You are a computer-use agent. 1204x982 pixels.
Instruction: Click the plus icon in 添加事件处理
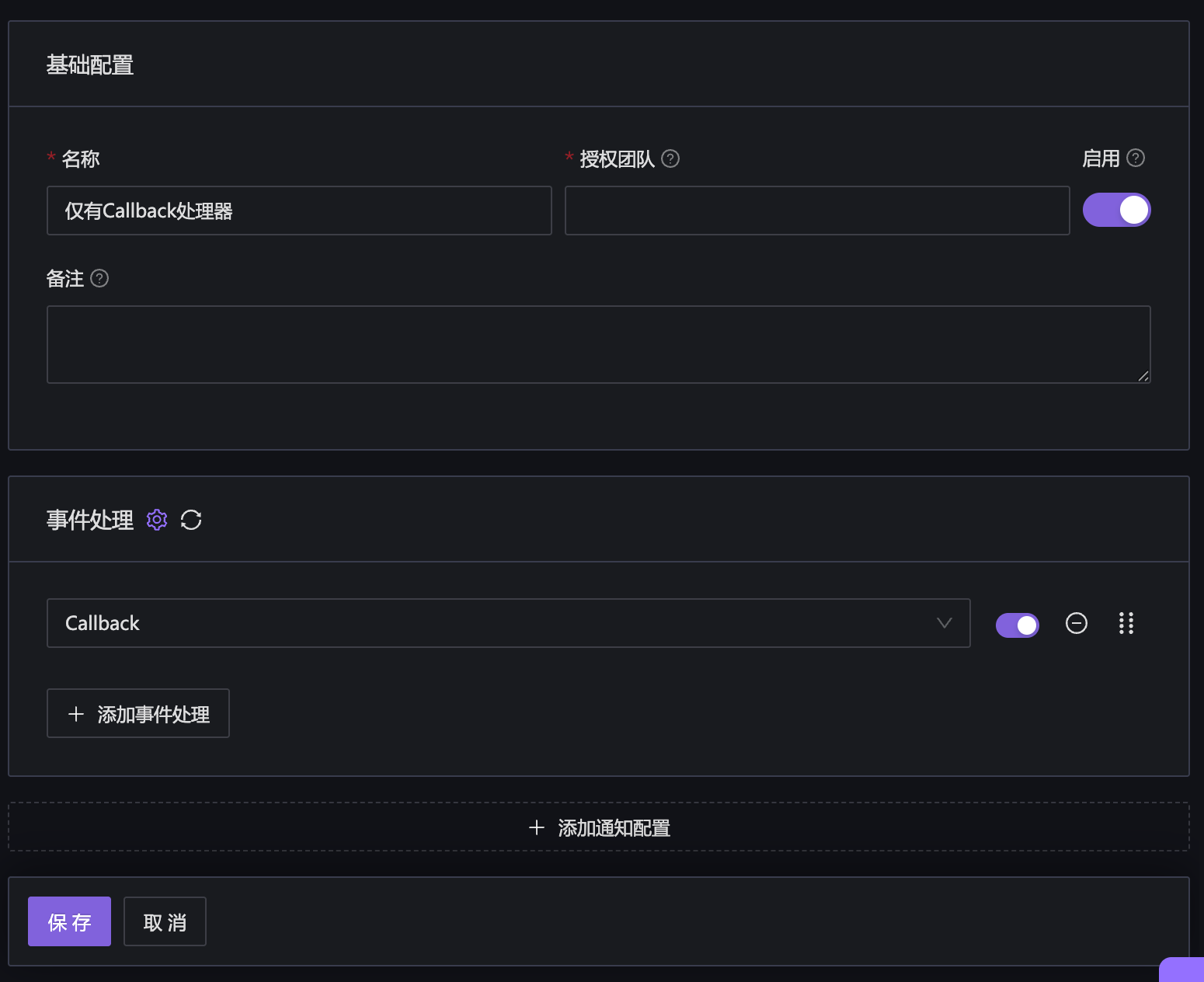click(x=75, y=713)
